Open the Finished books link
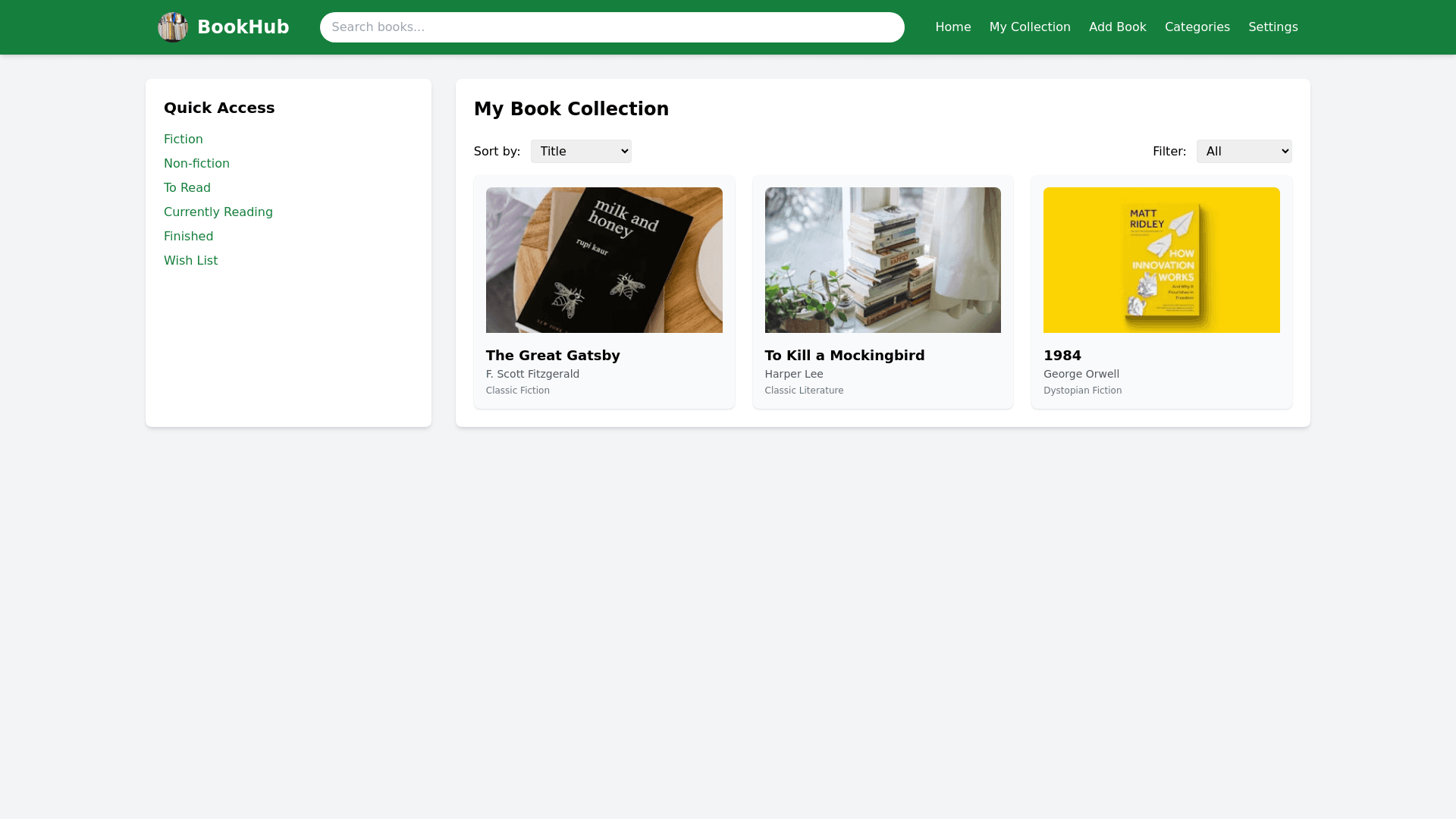The height and width of the screenshot is (819, 1456). [x=189, y=237]
